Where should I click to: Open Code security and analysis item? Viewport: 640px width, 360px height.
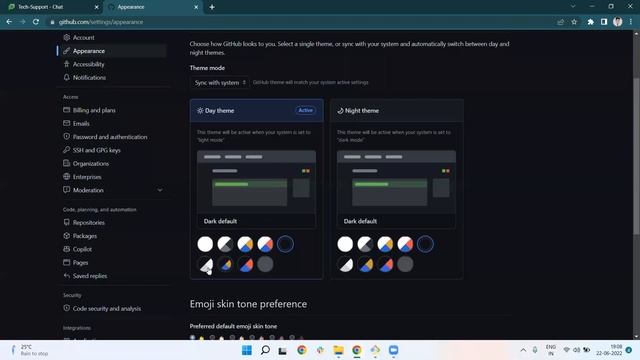click(x=107, y=309)
